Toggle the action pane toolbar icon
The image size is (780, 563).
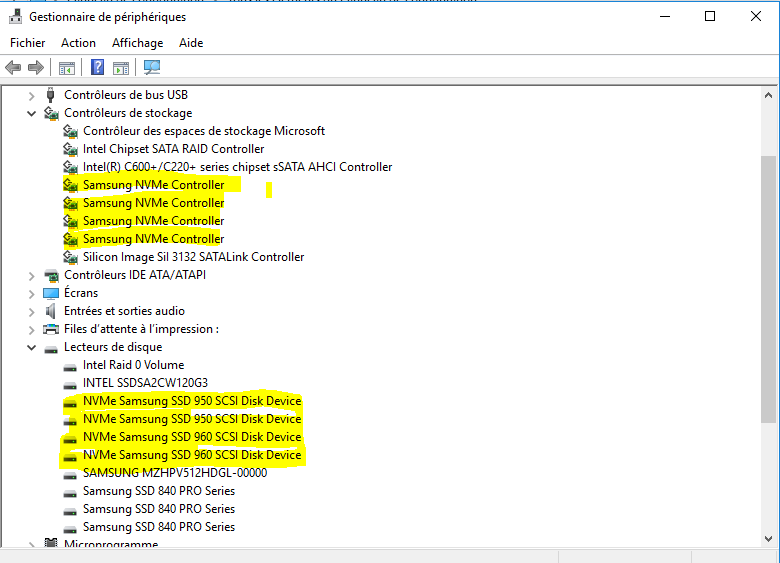point(121,68)
